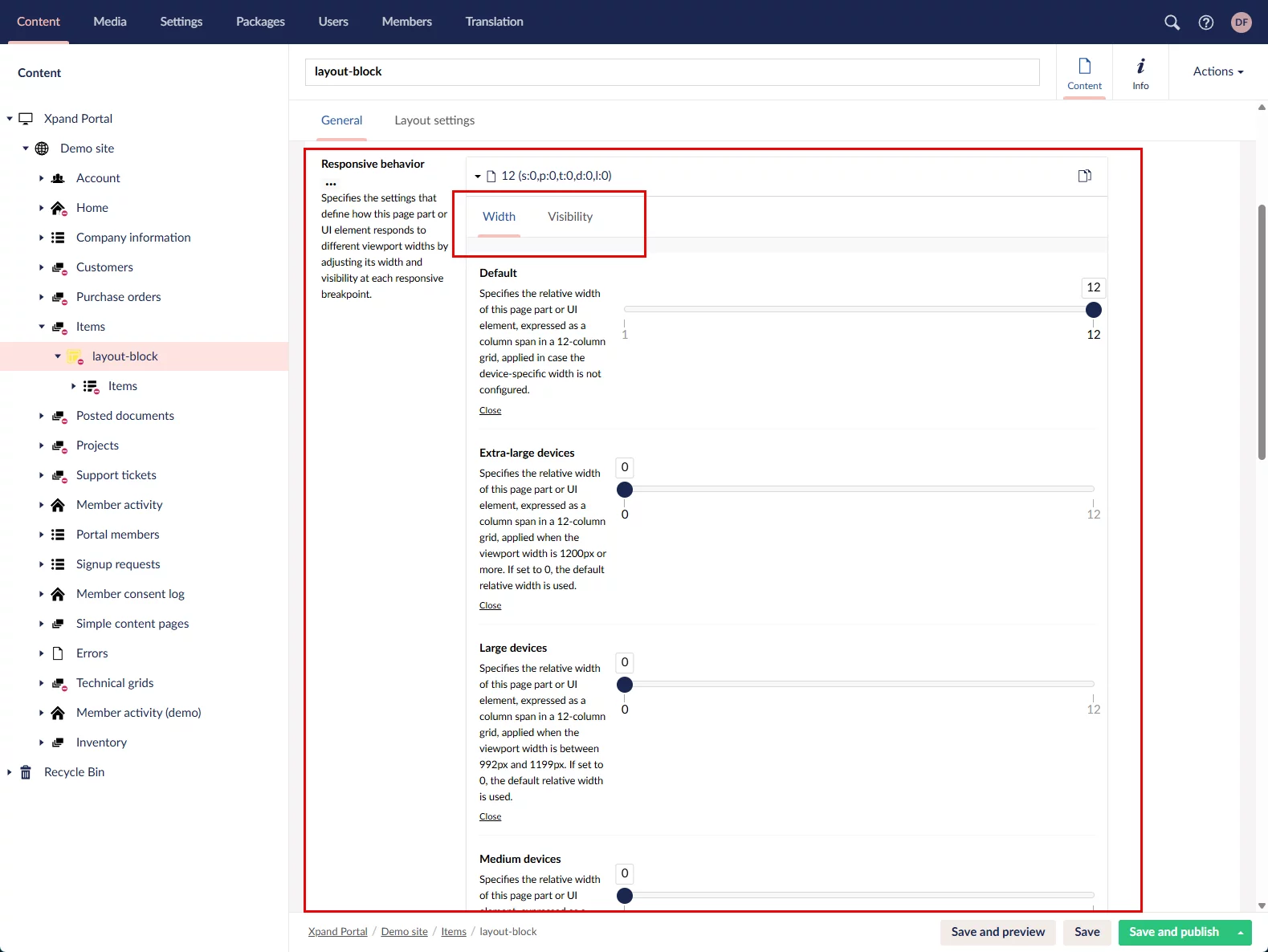Viewport: 1268px width, 952px height.
Task: Click the DF user avatar
Action: pos(1241,22)
